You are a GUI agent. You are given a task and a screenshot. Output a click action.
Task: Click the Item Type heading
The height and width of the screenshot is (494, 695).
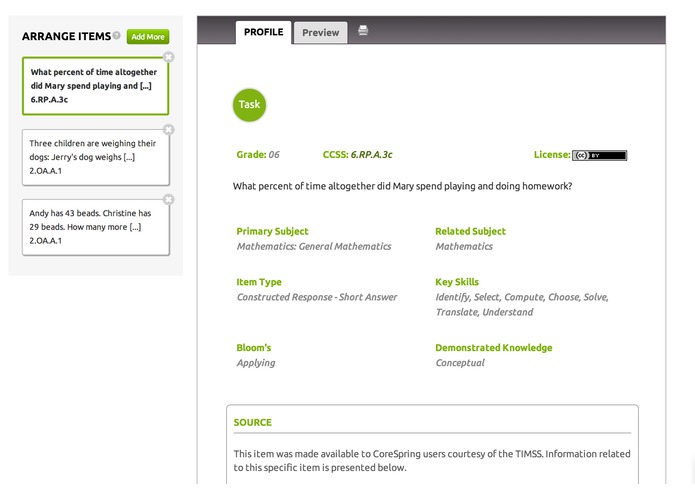click(x=259, y=282)
